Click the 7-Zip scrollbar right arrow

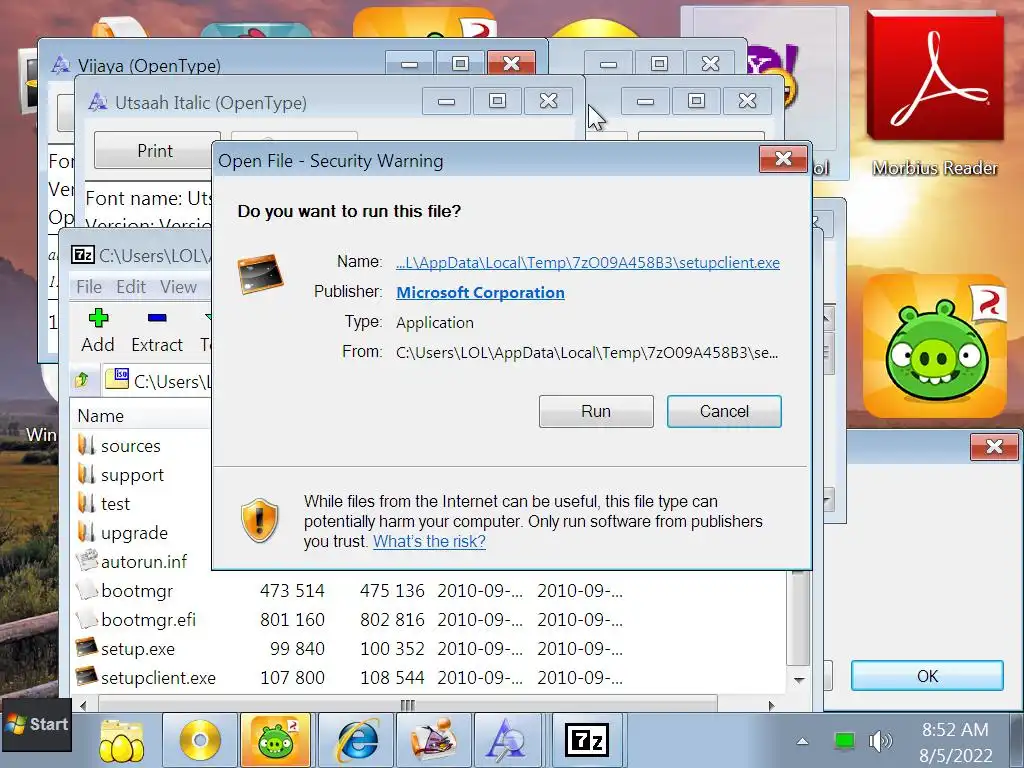tap(771, 705)
